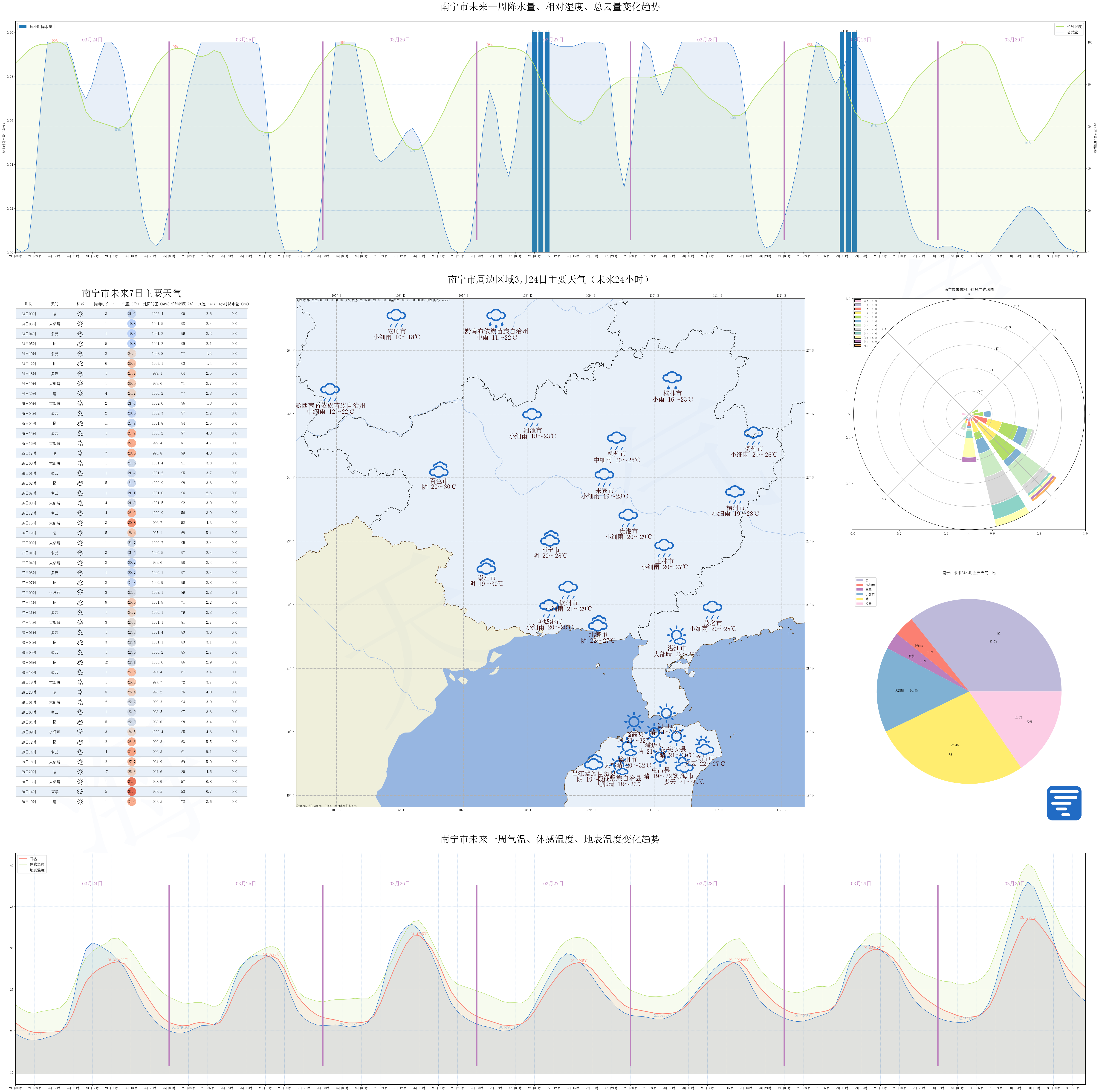
Task: Click the cloud icon above 南宁市 on map
Action: click(x=550, y=538)
